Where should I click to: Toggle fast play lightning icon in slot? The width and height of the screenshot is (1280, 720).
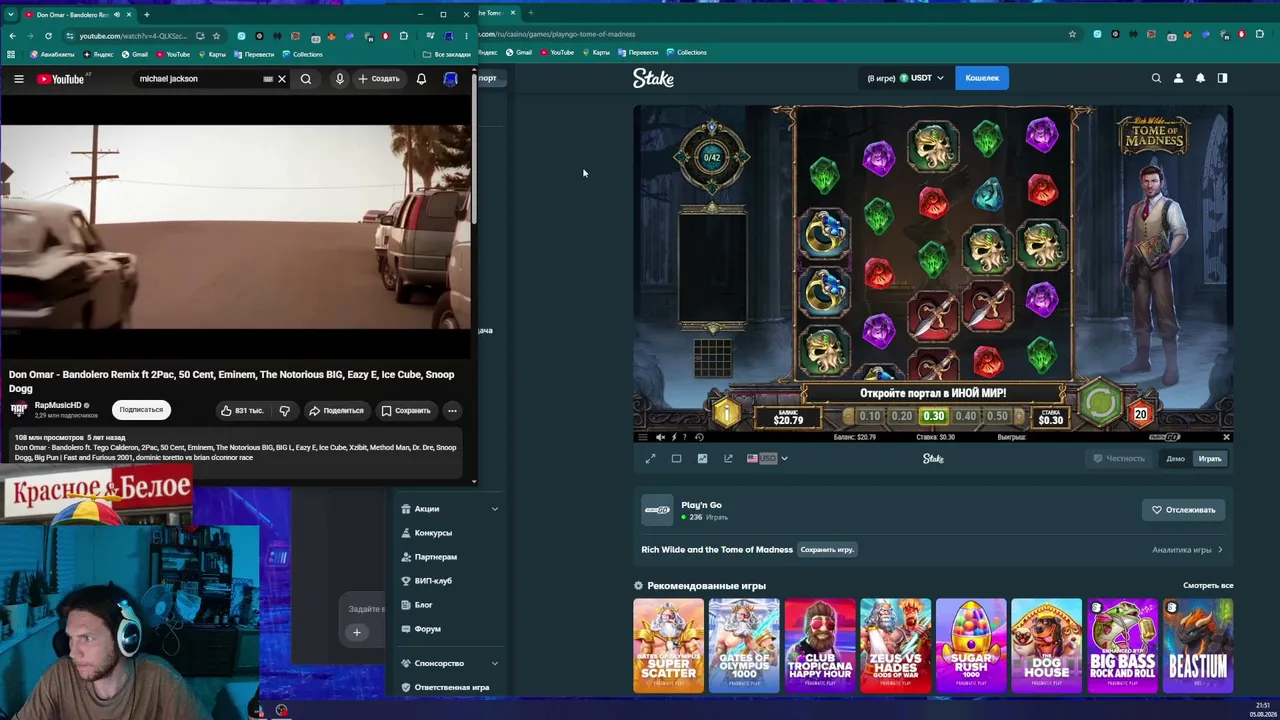pyautogui.click(x=673, y=437)
